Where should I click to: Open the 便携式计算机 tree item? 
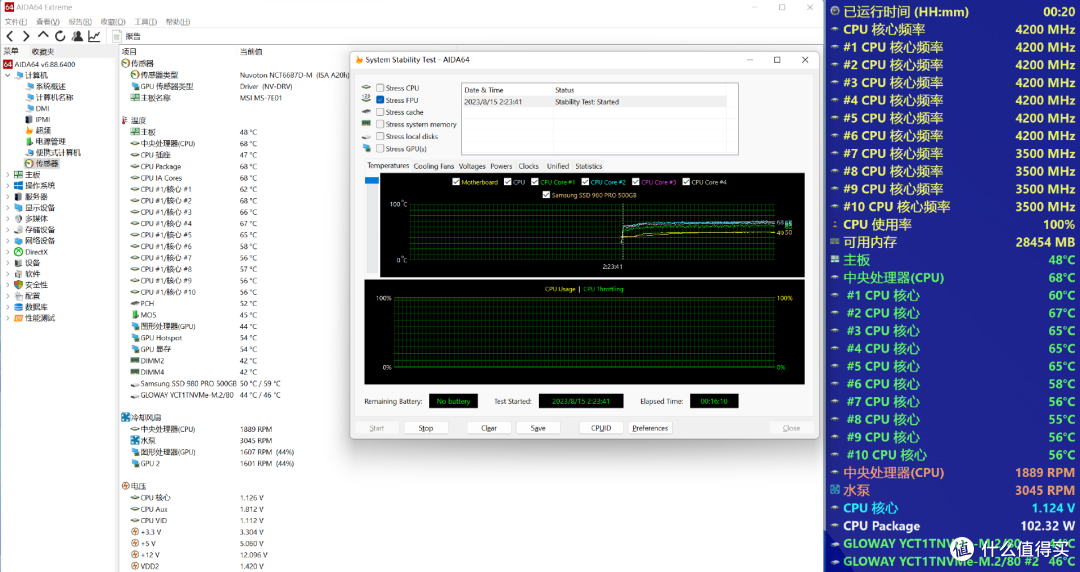click(x=58, y=152)
